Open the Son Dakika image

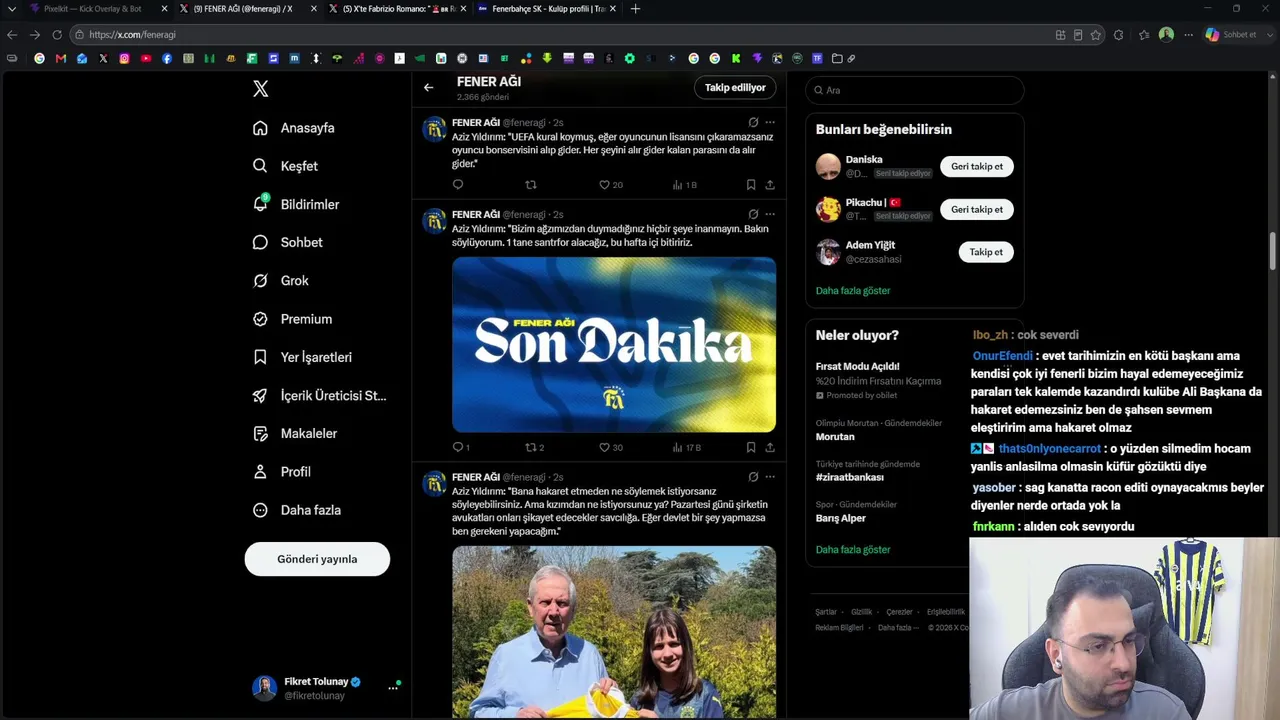614,345
